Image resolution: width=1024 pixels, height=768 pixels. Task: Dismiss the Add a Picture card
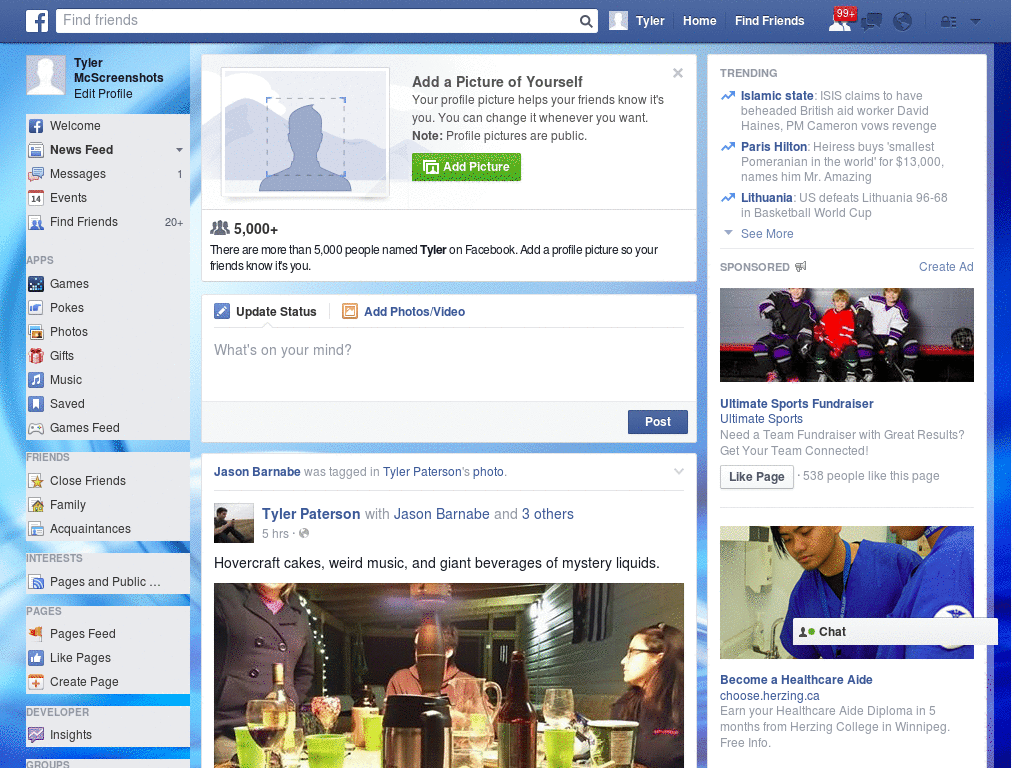[x=678, y=73]
